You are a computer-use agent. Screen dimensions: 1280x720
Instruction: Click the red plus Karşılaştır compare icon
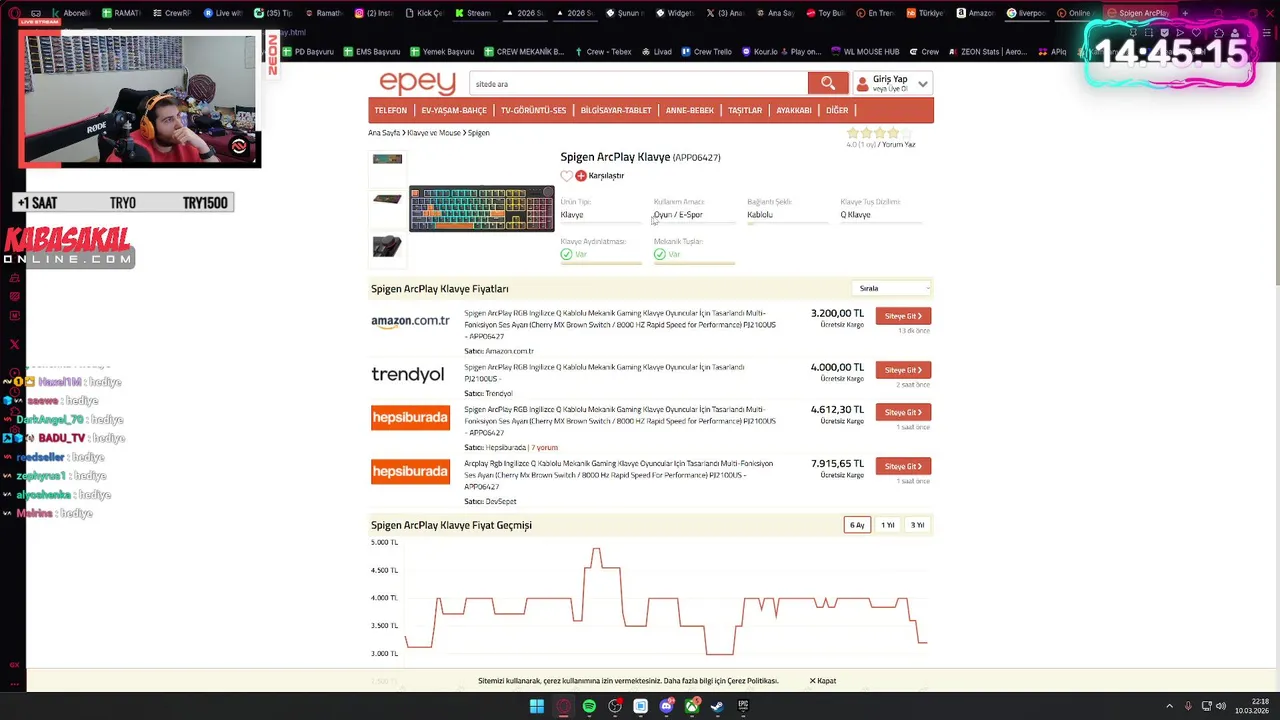click(581, 176)
